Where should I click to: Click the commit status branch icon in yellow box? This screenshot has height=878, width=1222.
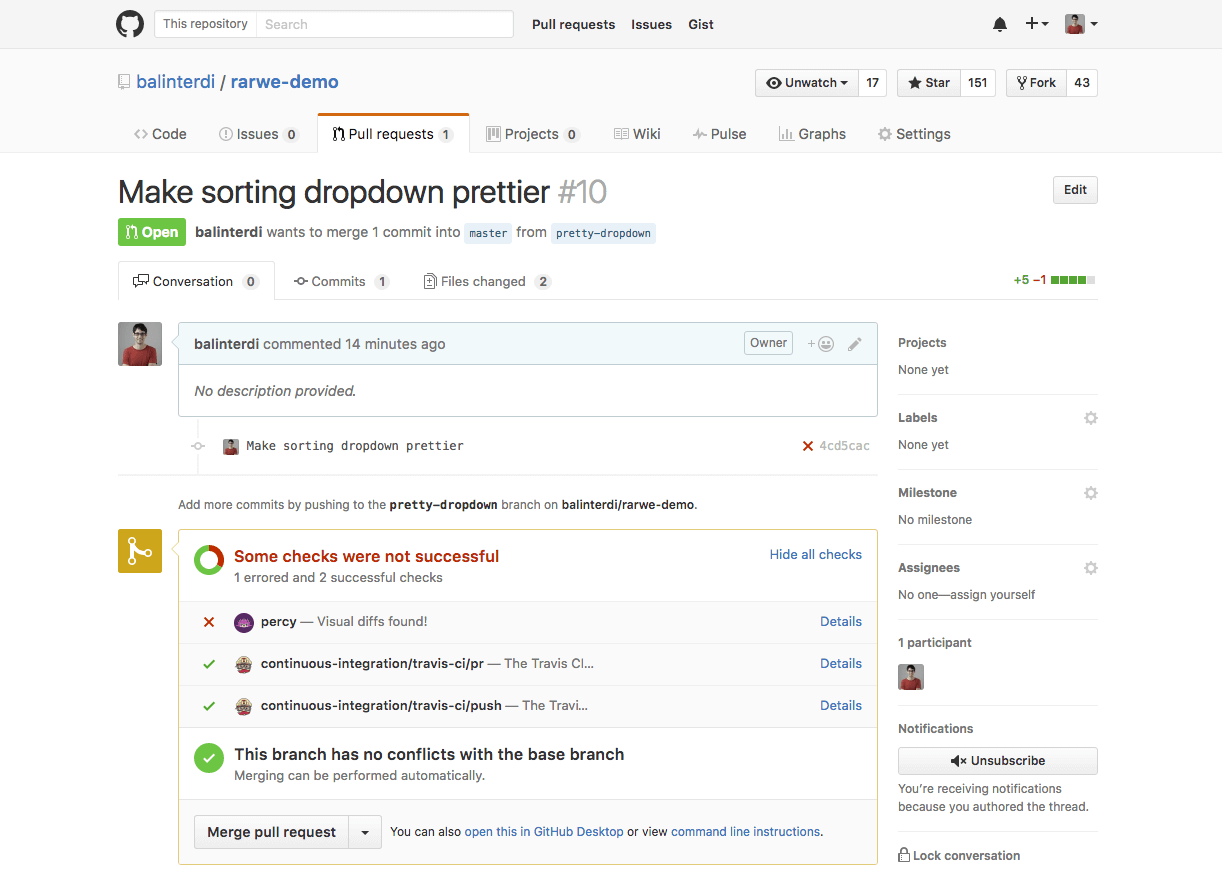point(139,551)
